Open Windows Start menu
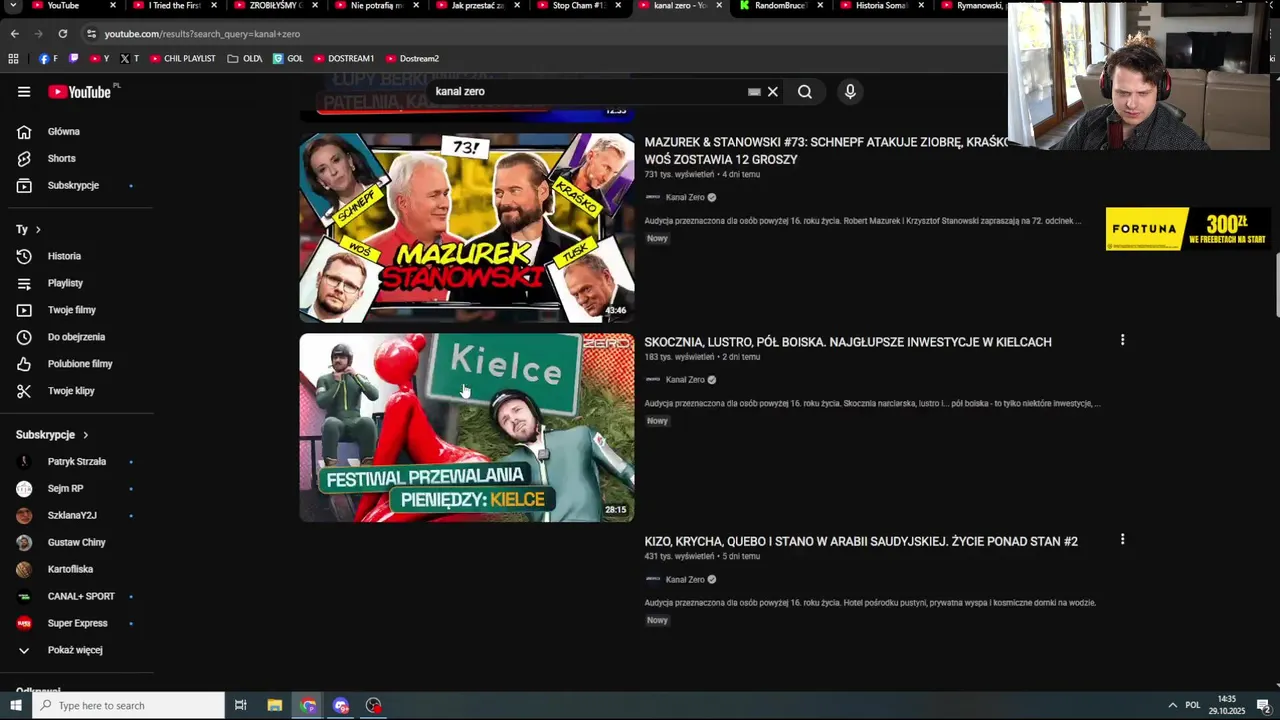The width and height of the screenshot is (1280, 720). tap(15, 706)
